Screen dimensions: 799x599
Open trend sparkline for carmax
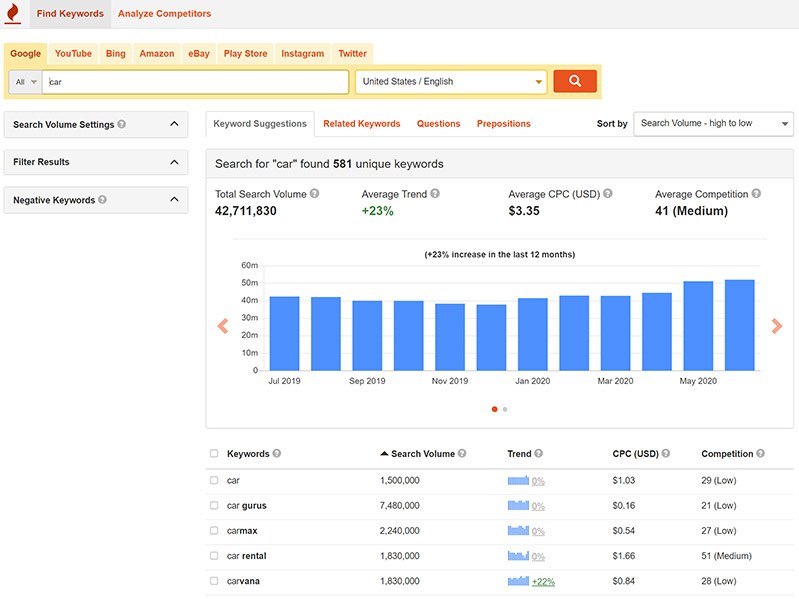coord(518,531)
